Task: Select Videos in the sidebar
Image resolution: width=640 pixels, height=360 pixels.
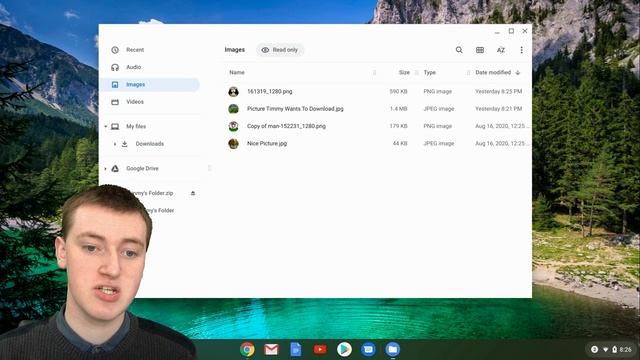Action: 135,102
